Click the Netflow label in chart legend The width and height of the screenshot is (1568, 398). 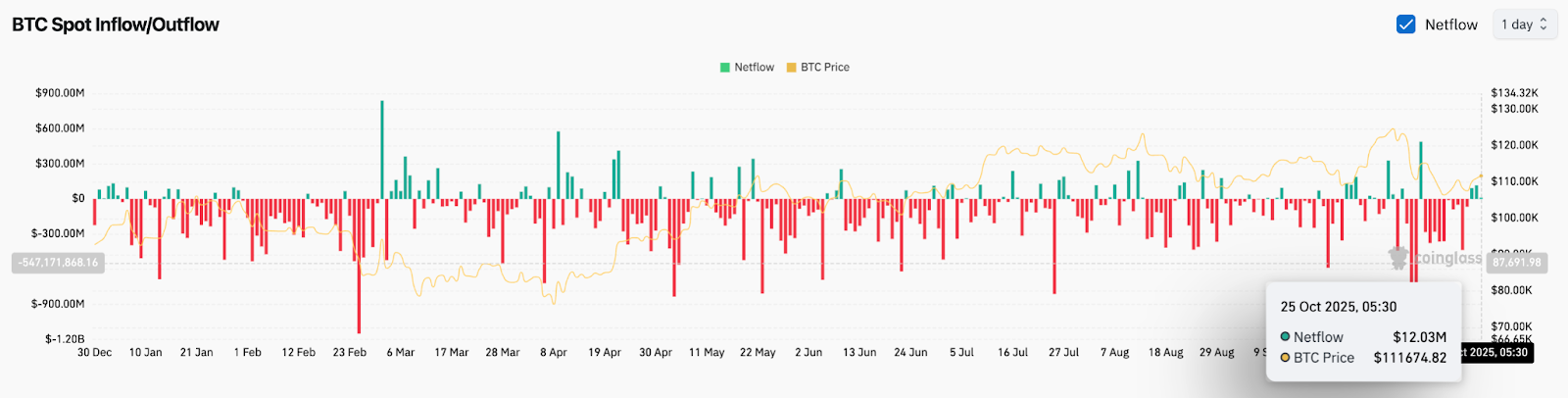754,68
